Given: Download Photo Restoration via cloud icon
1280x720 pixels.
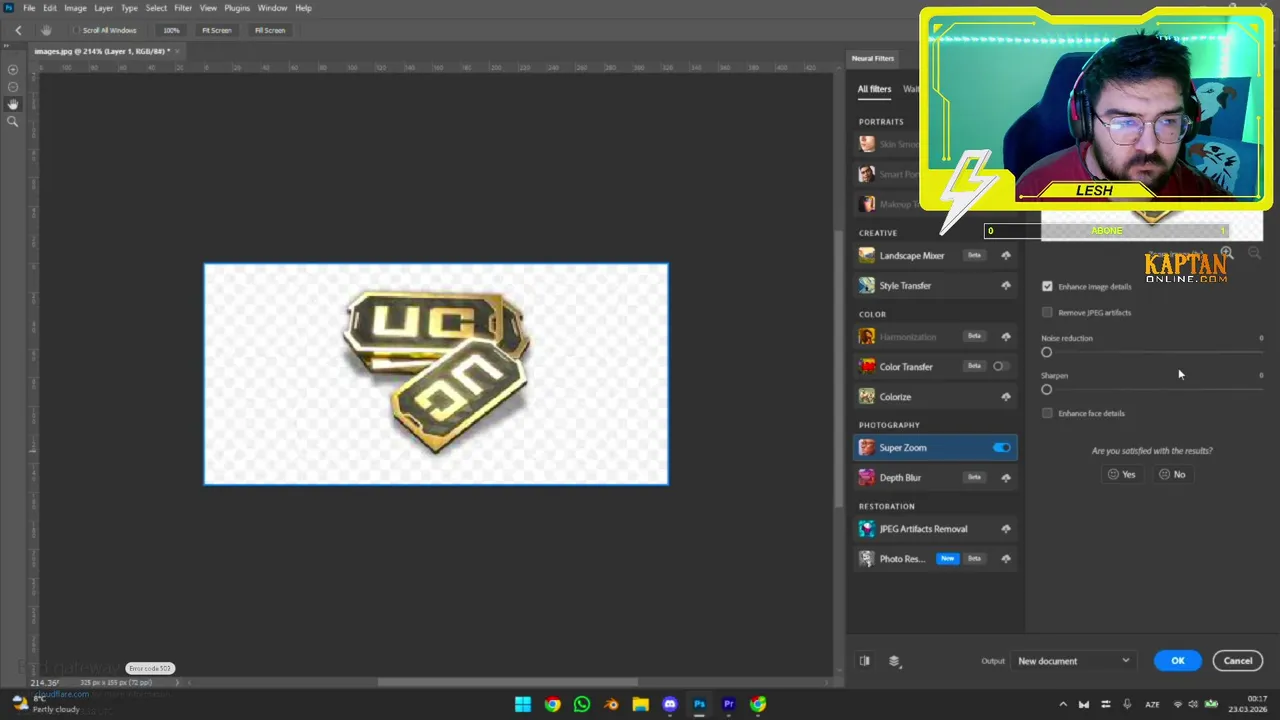Looking at the screenshot, I should click(1006, 559).
